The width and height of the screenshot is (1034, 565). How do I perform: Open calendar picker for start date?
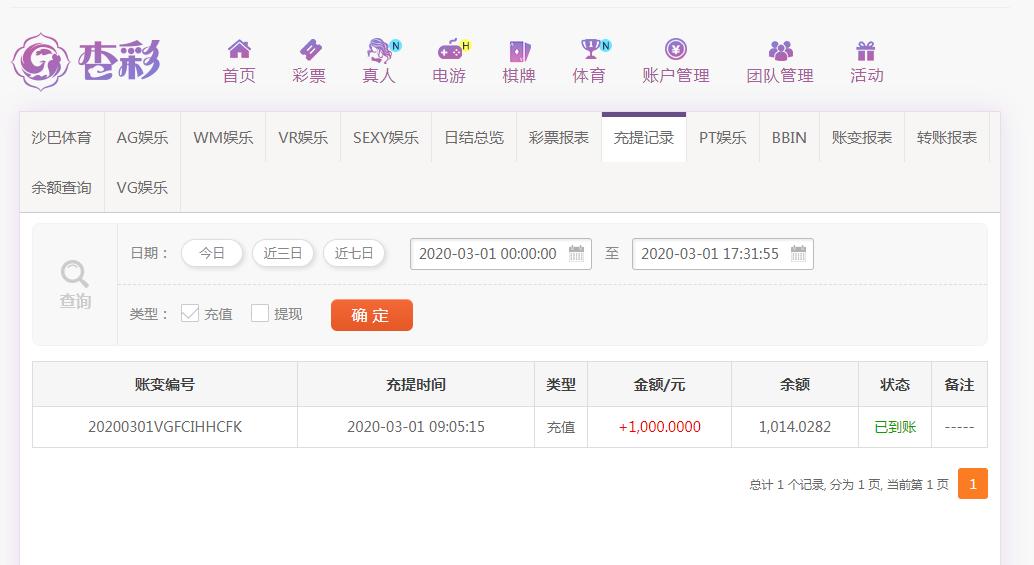point(576,253)
